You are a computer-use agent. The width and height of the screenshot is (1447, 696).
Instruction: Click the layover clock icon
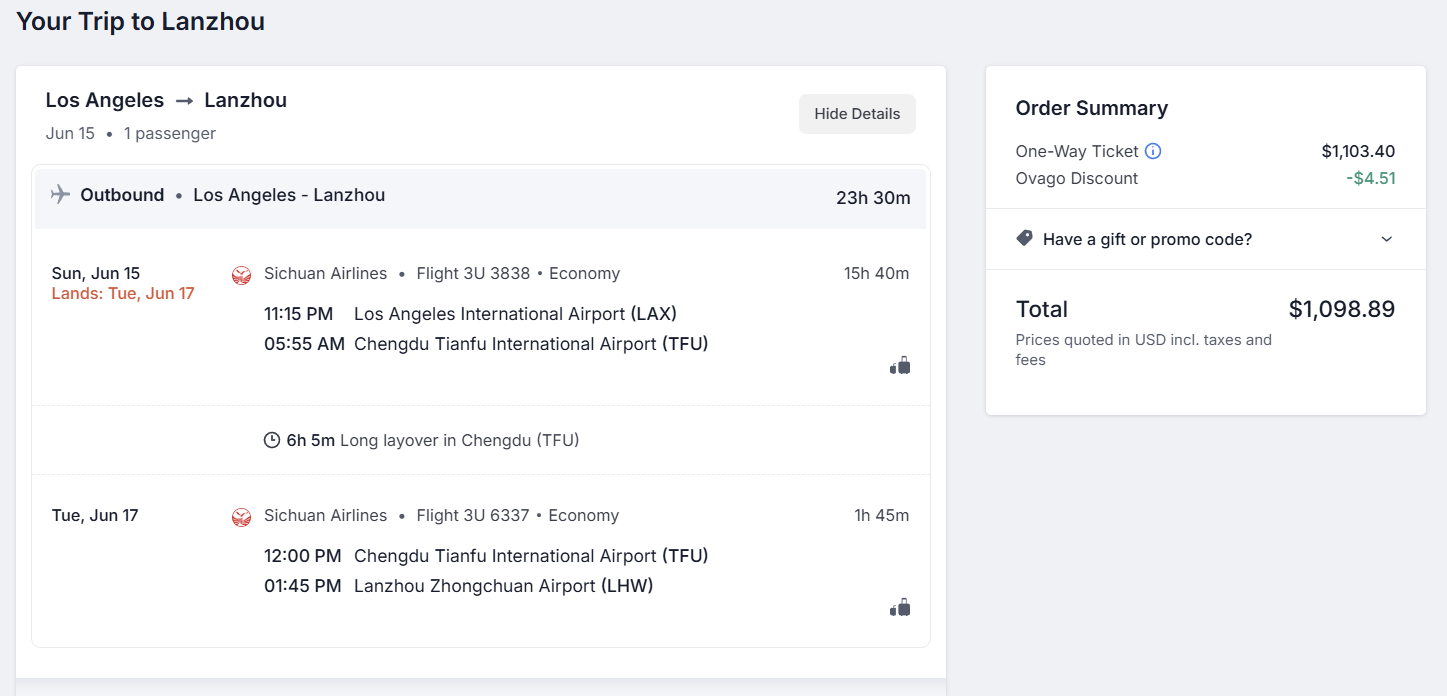tap(272, 440)
